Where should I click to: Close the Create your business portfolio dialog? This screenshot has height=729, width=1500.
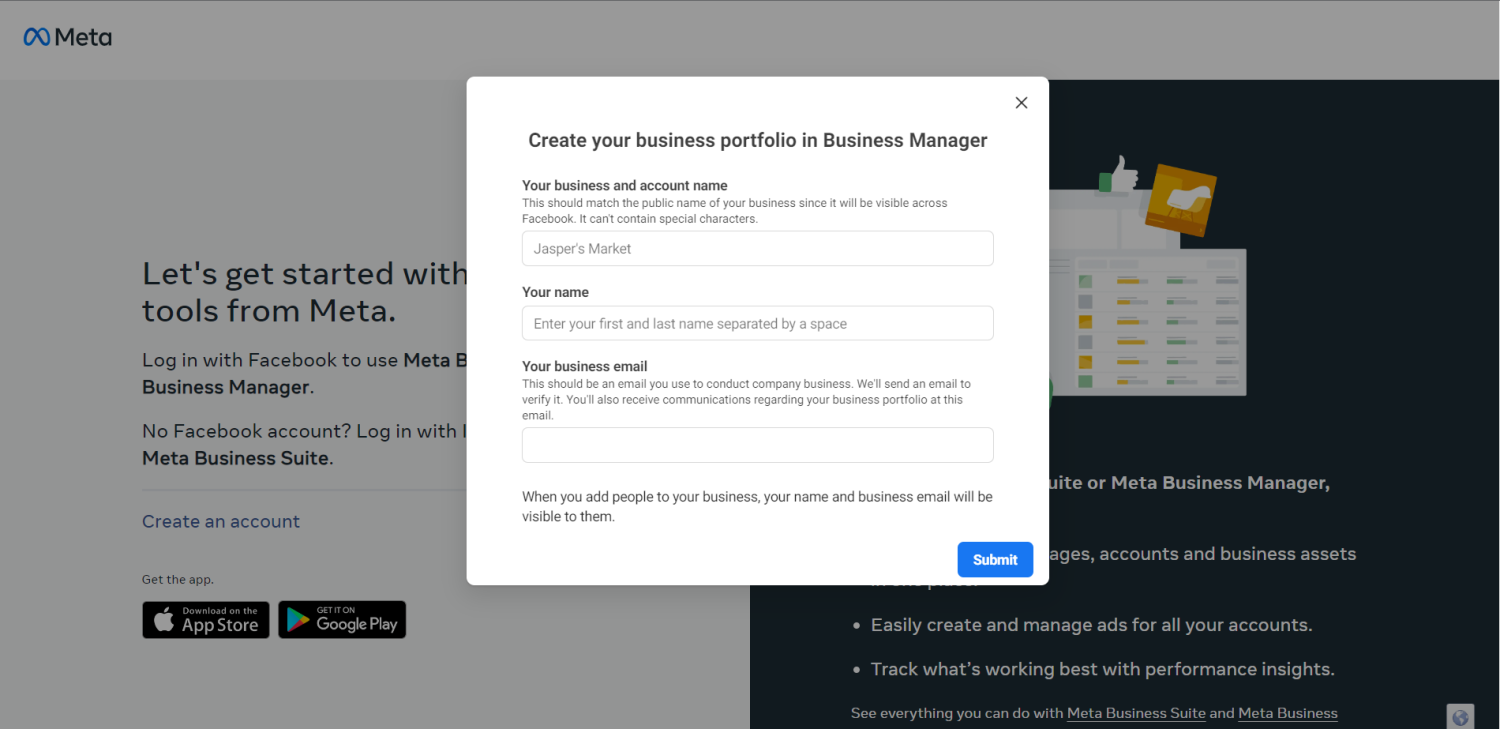(1021, 102)
